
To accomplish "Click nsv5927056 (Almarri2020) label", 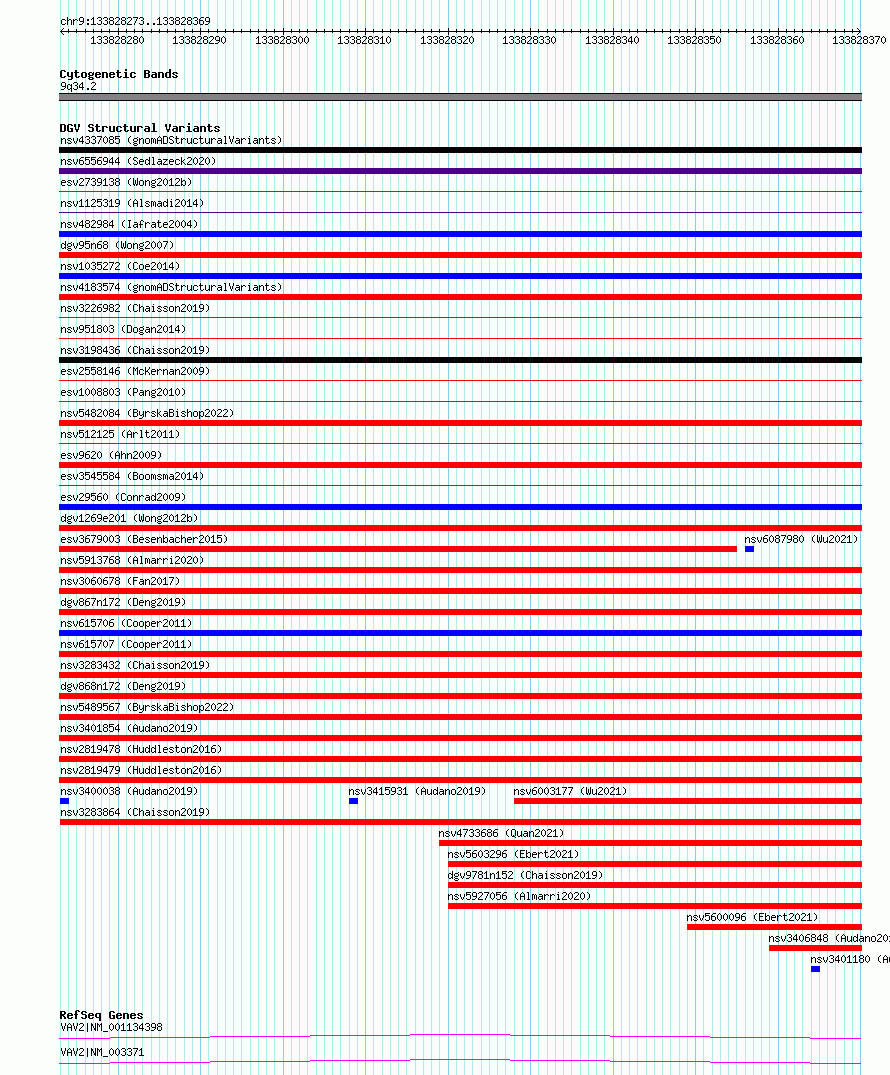I will pos(519,897).
